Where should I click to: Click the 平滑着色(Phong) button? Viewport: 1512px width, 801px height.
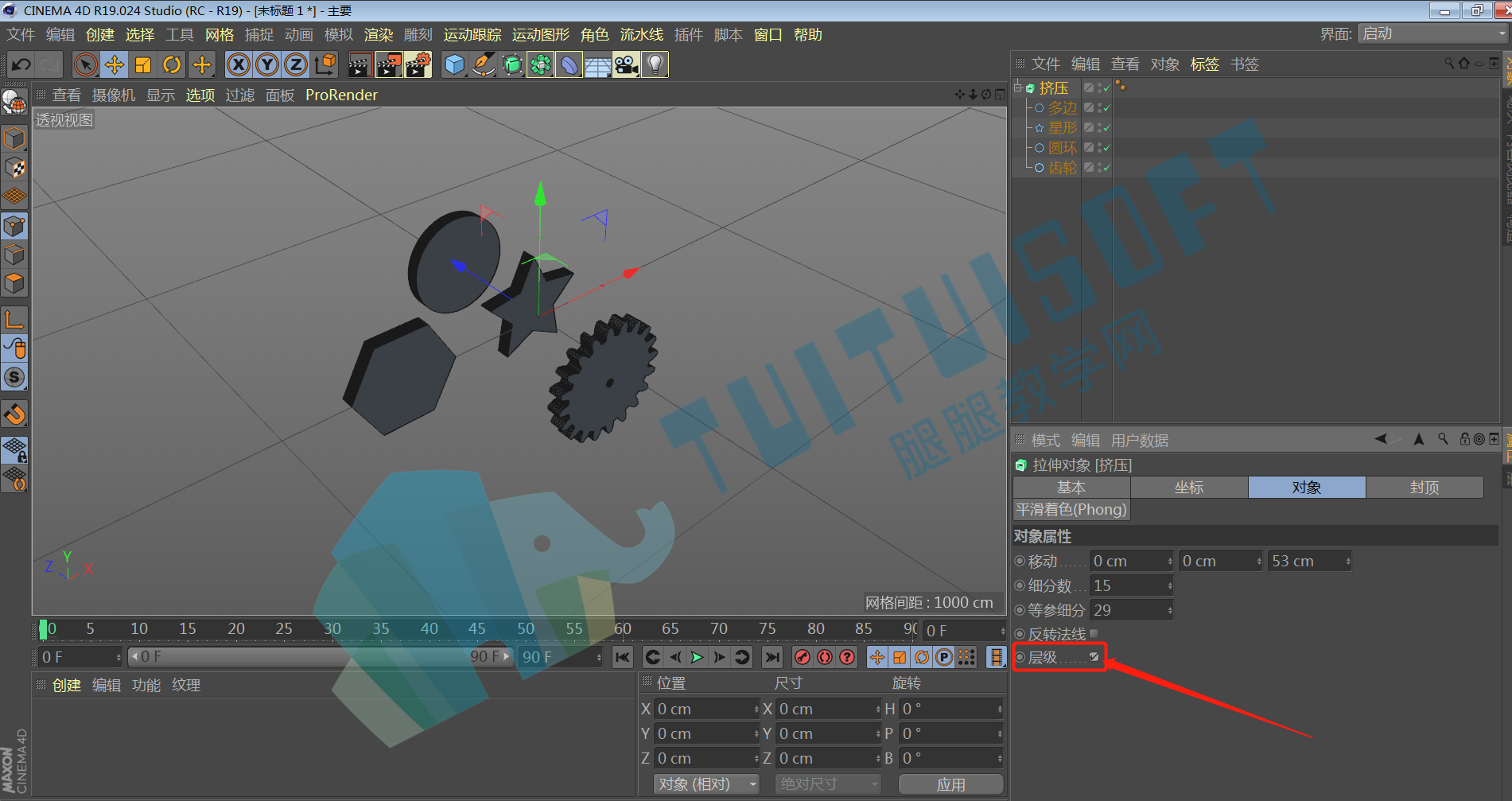1071,510
